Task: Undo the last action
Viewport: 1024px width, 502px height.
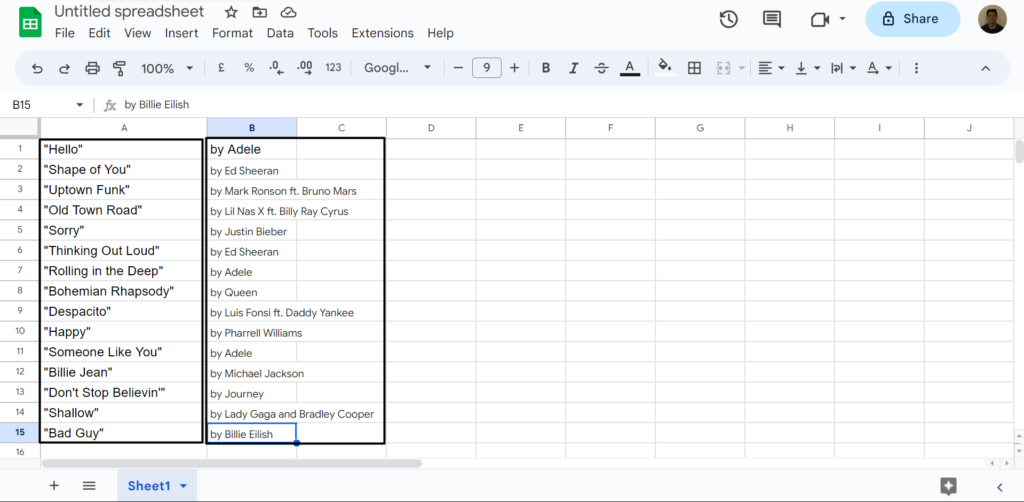Action: 37,68
